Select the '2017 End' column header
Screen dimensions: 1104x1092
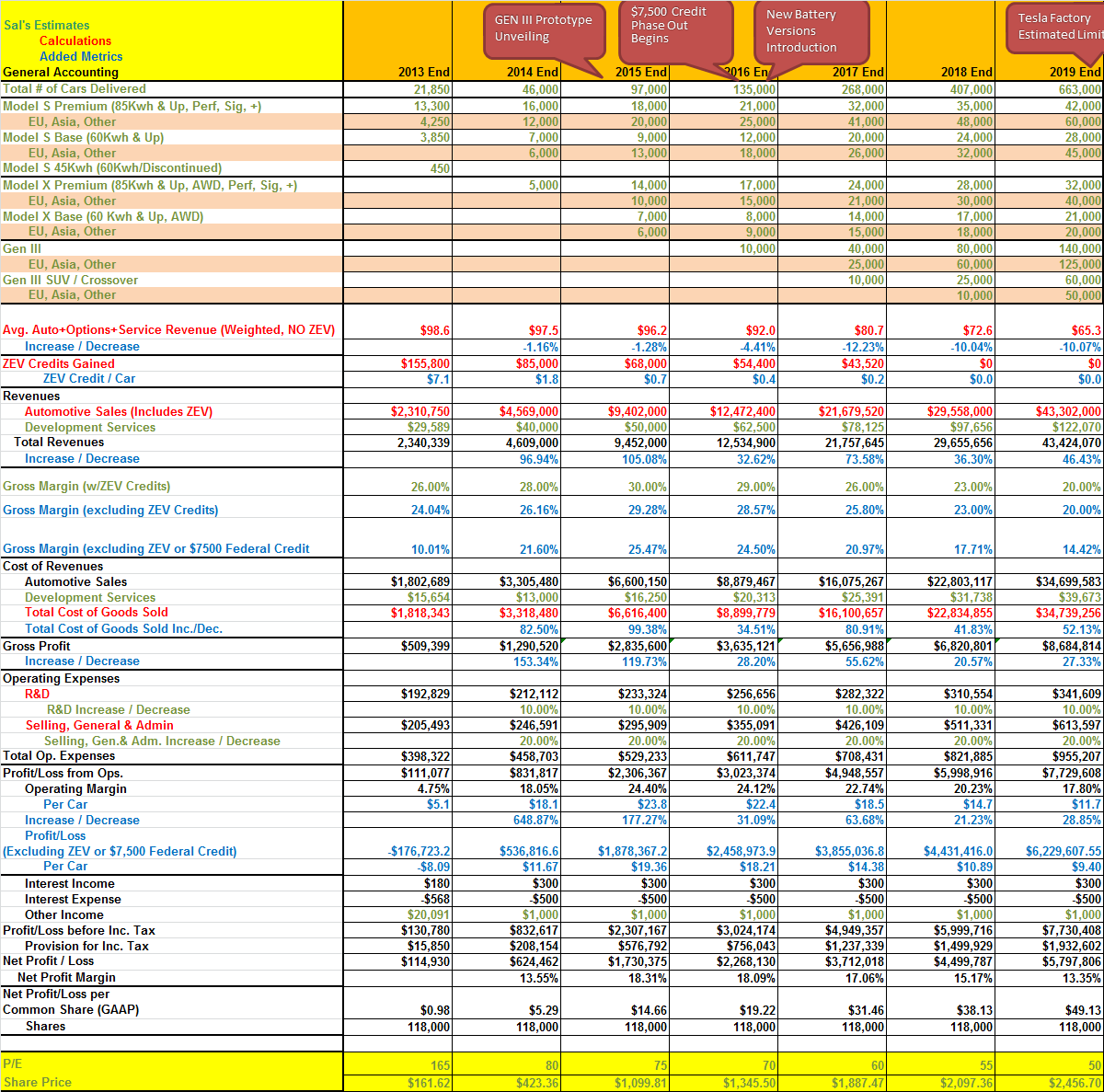[858, 72]
